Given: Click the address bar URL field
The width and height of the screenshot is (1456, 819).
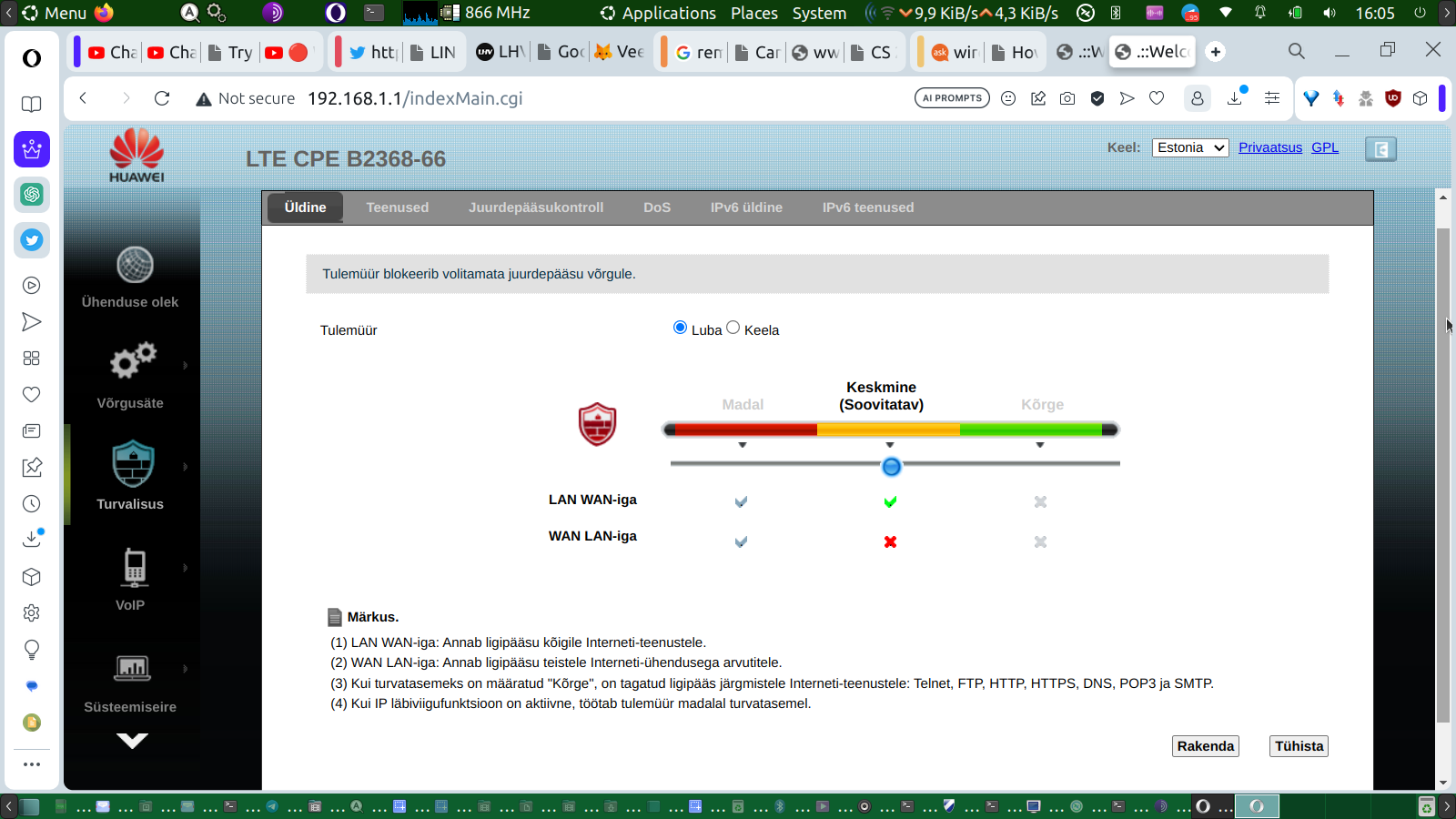Looking at the screenshot, I should (x=601, y=98).
